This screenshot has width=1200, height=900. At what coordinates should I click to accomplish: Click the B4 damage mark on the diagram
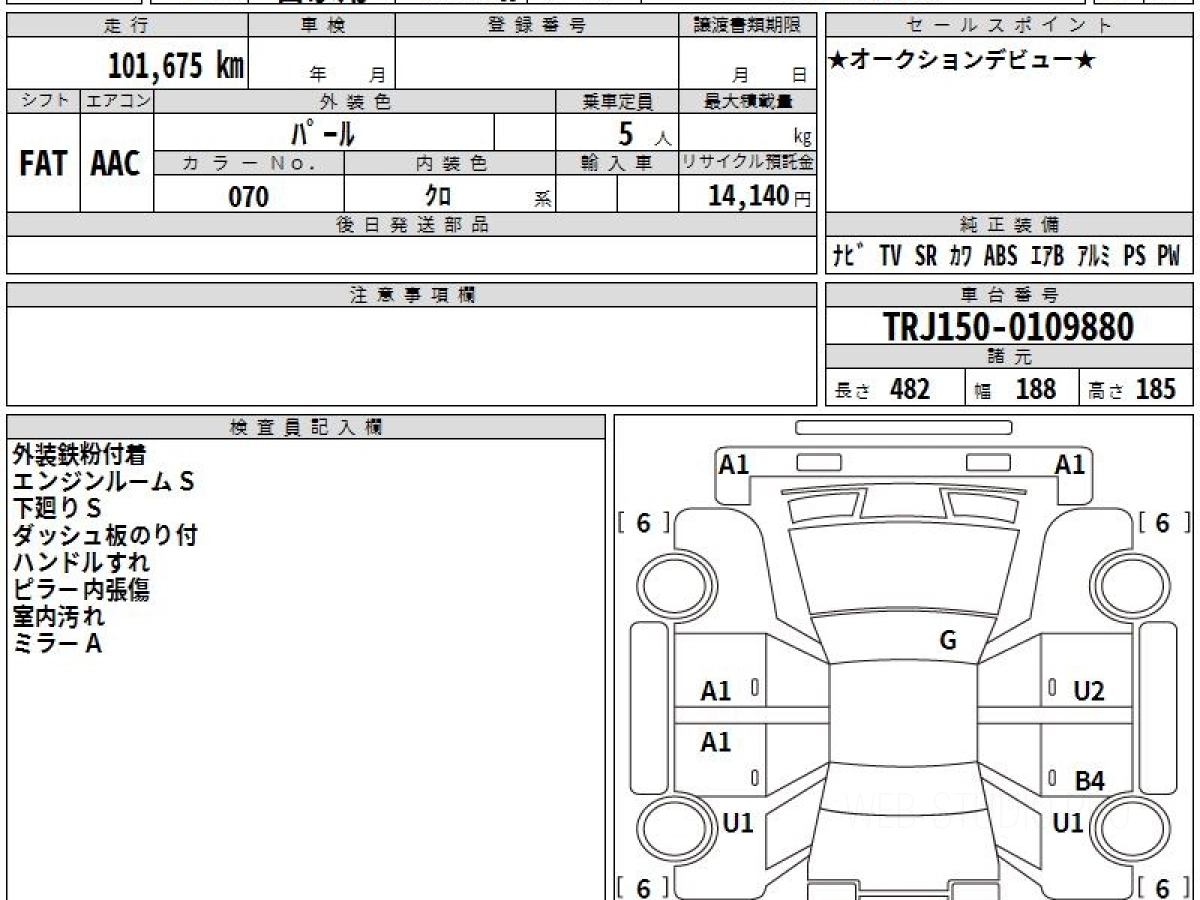pyautogui.click(x=1089, y=782)
